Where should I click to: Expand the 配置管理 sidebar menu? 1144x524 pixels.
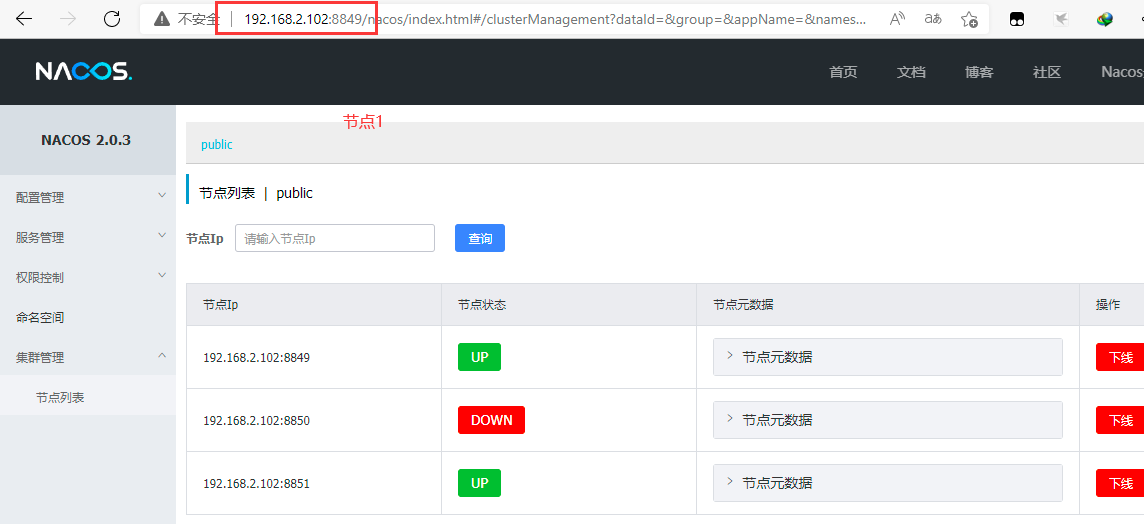coord(87,197)
